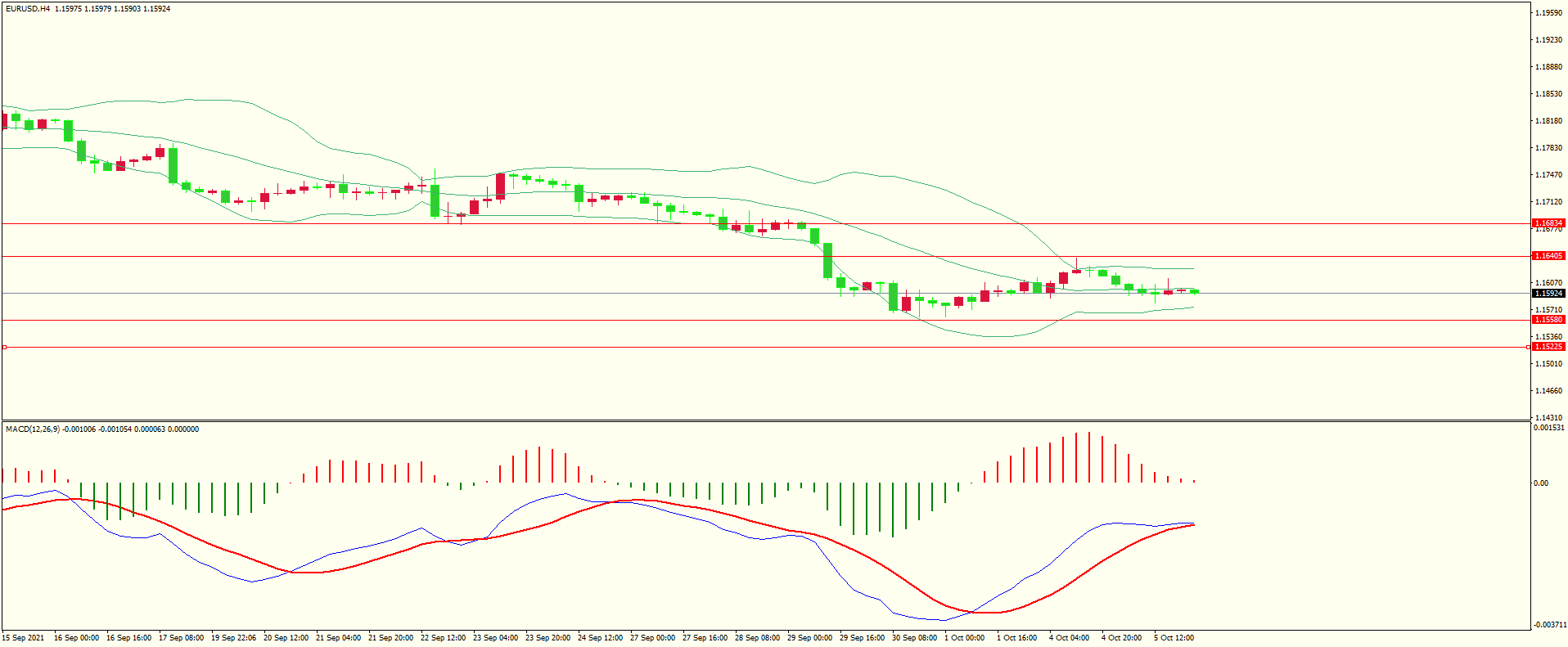Click the 1.18530 price scale label
Image resolution: width=1568 pixels, height=647 pixels.
pyautogui.click(x=1548, y=94)
